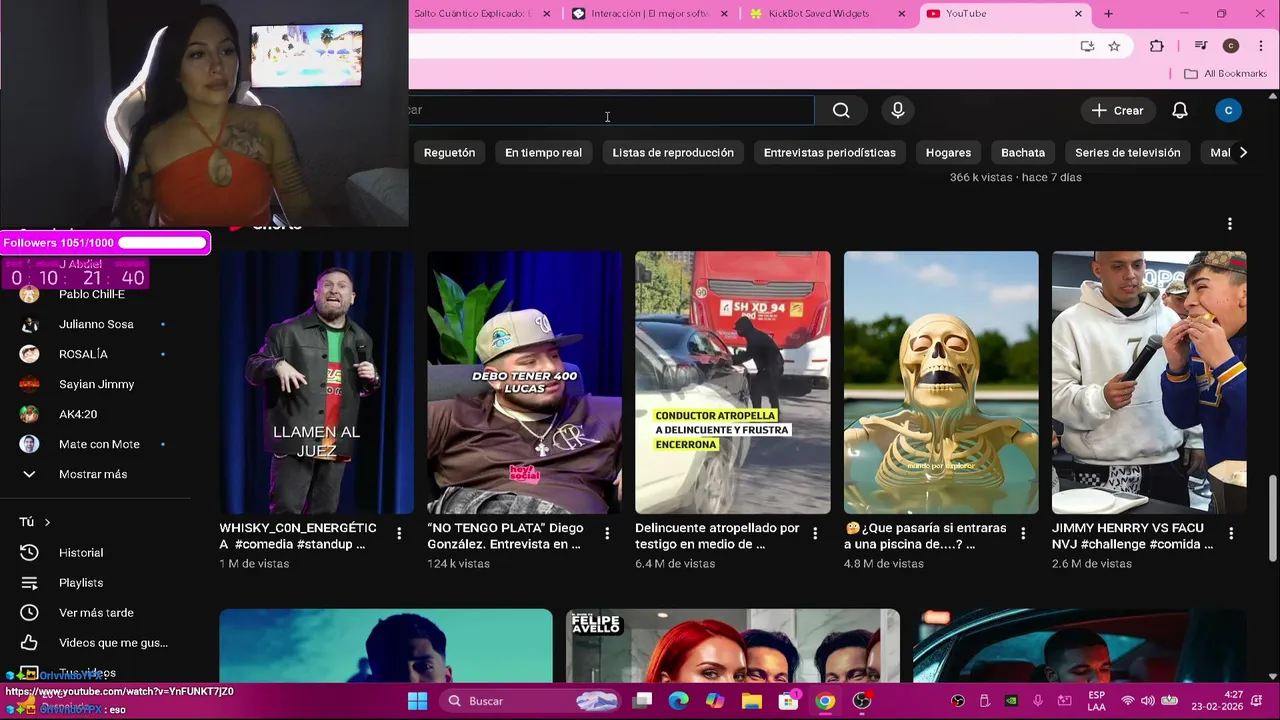Click the YouTube search input field
1280x720 pixels.
click(x=611, y=110)
